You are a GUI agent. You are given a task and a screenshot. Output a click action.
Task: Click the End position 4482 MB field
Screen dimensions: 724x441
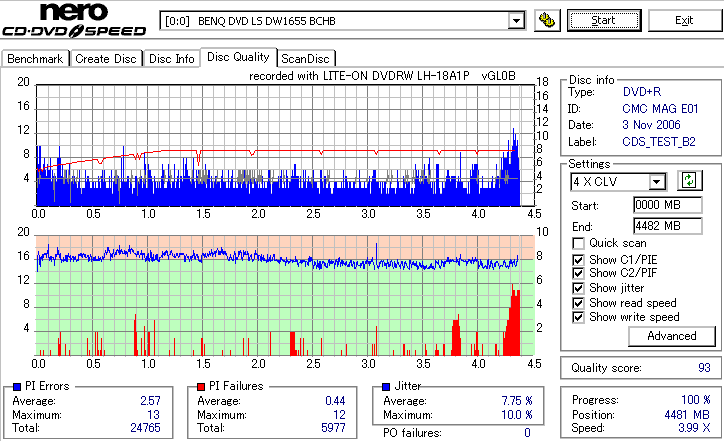pos(668,226)
